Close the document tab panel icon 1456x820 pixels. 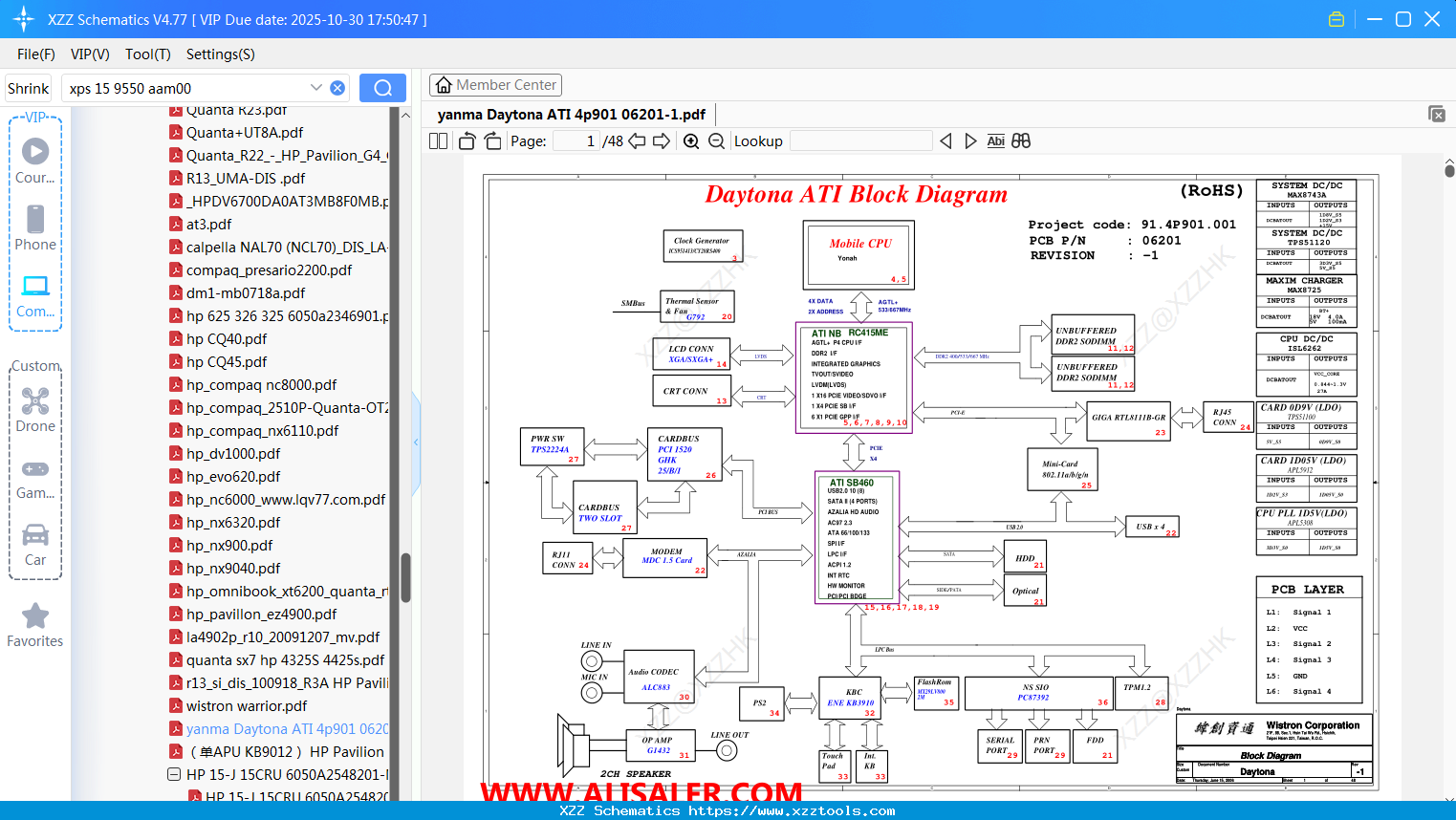click(1437, 114)
